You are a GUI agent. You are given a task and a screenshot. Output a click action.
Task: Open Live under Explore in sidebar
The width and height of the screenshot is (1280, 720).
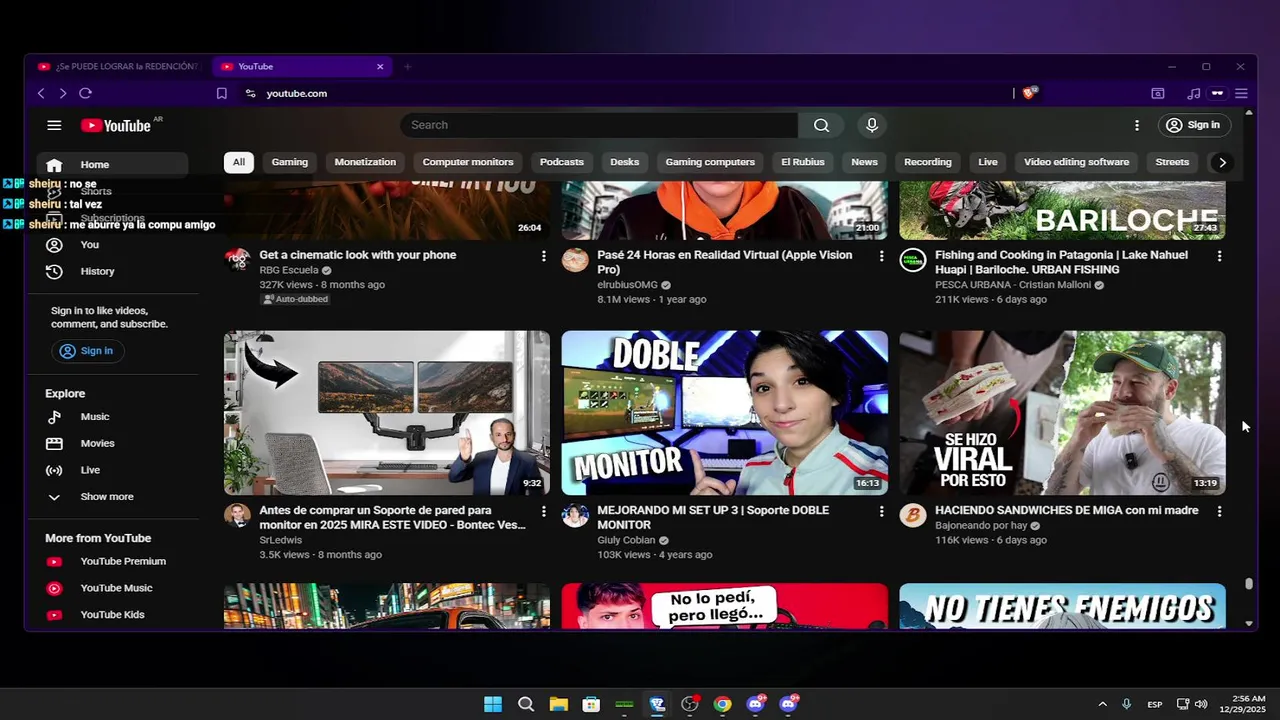[x=112, y=470]
